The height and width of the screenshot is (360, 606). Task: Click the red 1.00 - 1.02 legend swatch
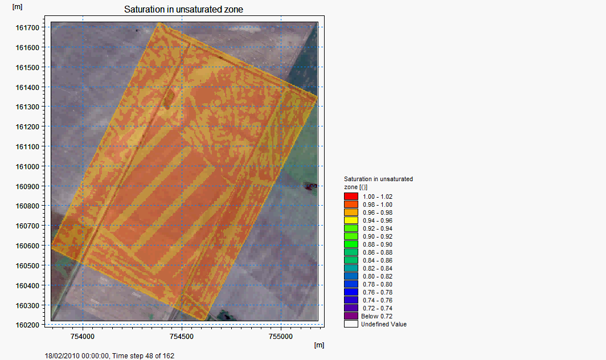351,196
